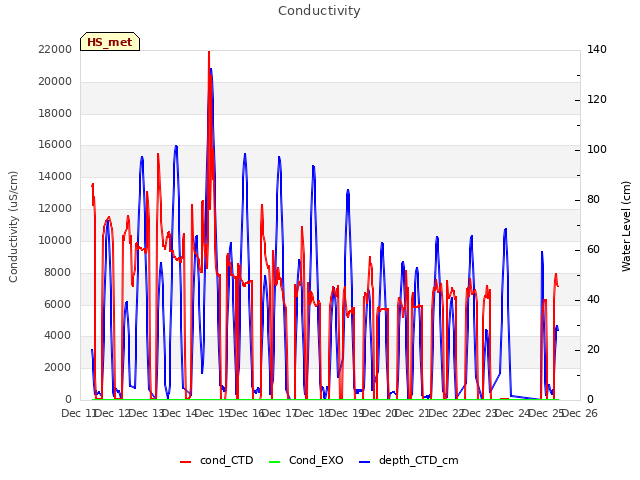640x480 pixels.
Task: Click the 18000 left axis value
Action: tap(55, 113)
